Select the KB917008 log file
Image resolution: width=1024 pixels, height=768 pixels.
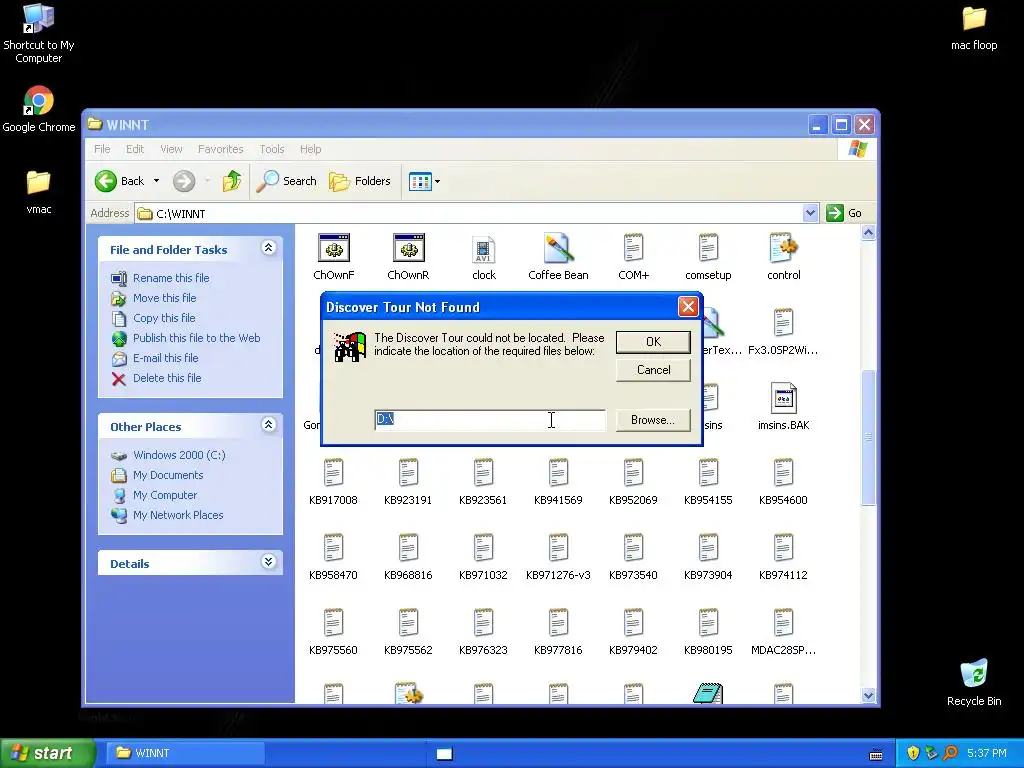click(x=333, y=473)
